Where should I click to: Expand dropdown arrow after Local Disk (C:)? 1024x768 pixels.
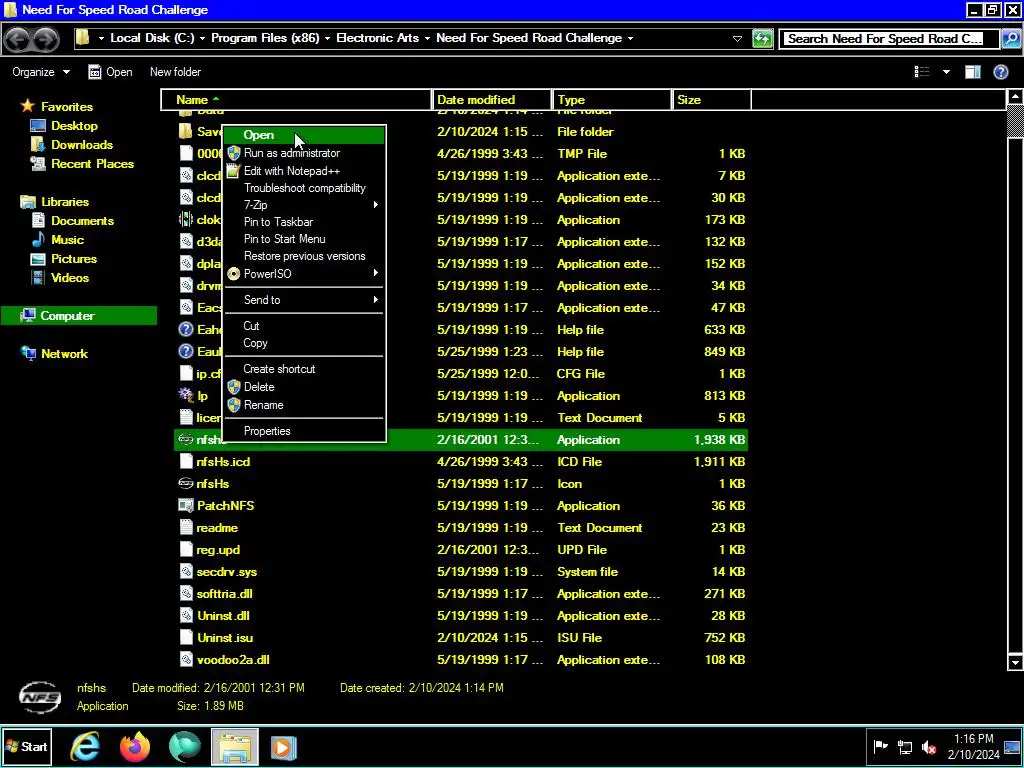point(202,39)
